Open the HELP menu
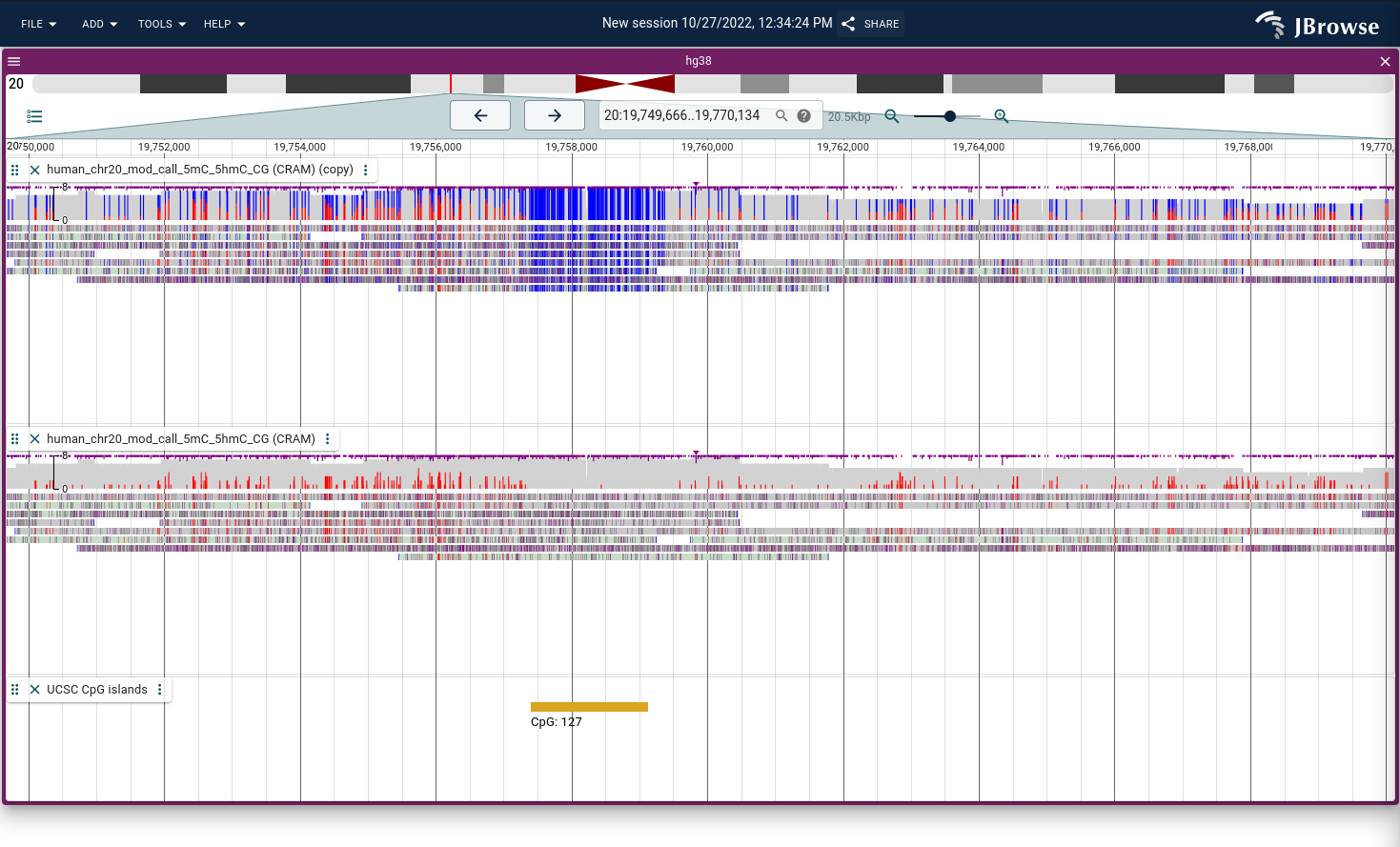 pyautogui.click(x=224, y=24)
